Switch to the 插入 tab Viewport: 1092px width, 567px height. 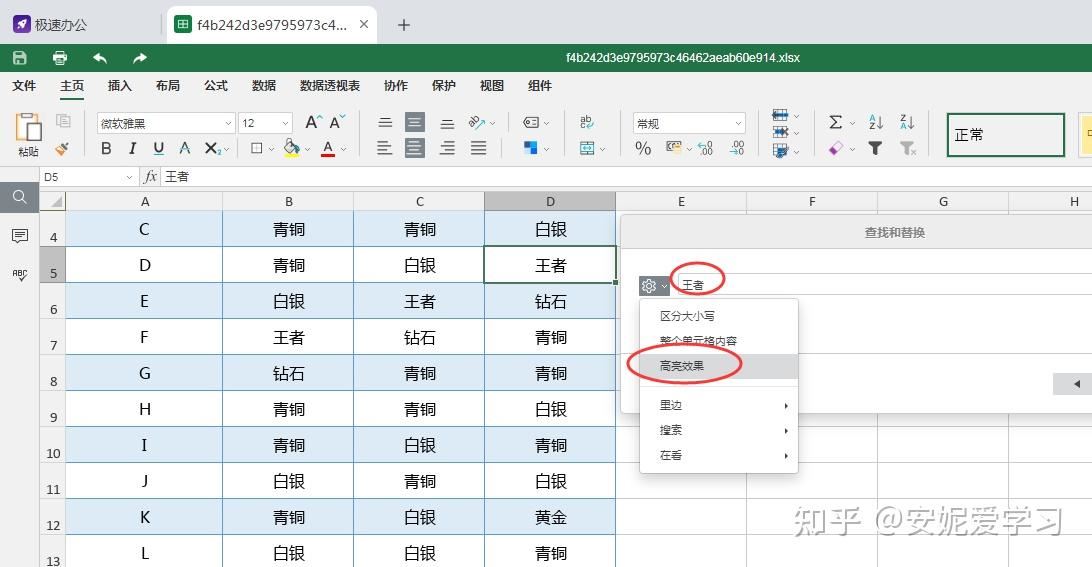coord(120,86)
